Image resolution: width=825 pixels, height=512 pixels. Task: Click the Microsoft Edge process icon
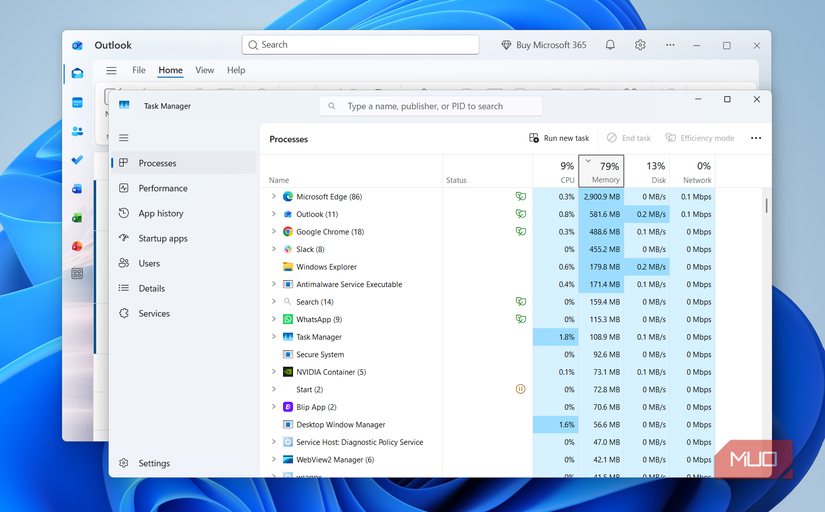tap(288, 197)
